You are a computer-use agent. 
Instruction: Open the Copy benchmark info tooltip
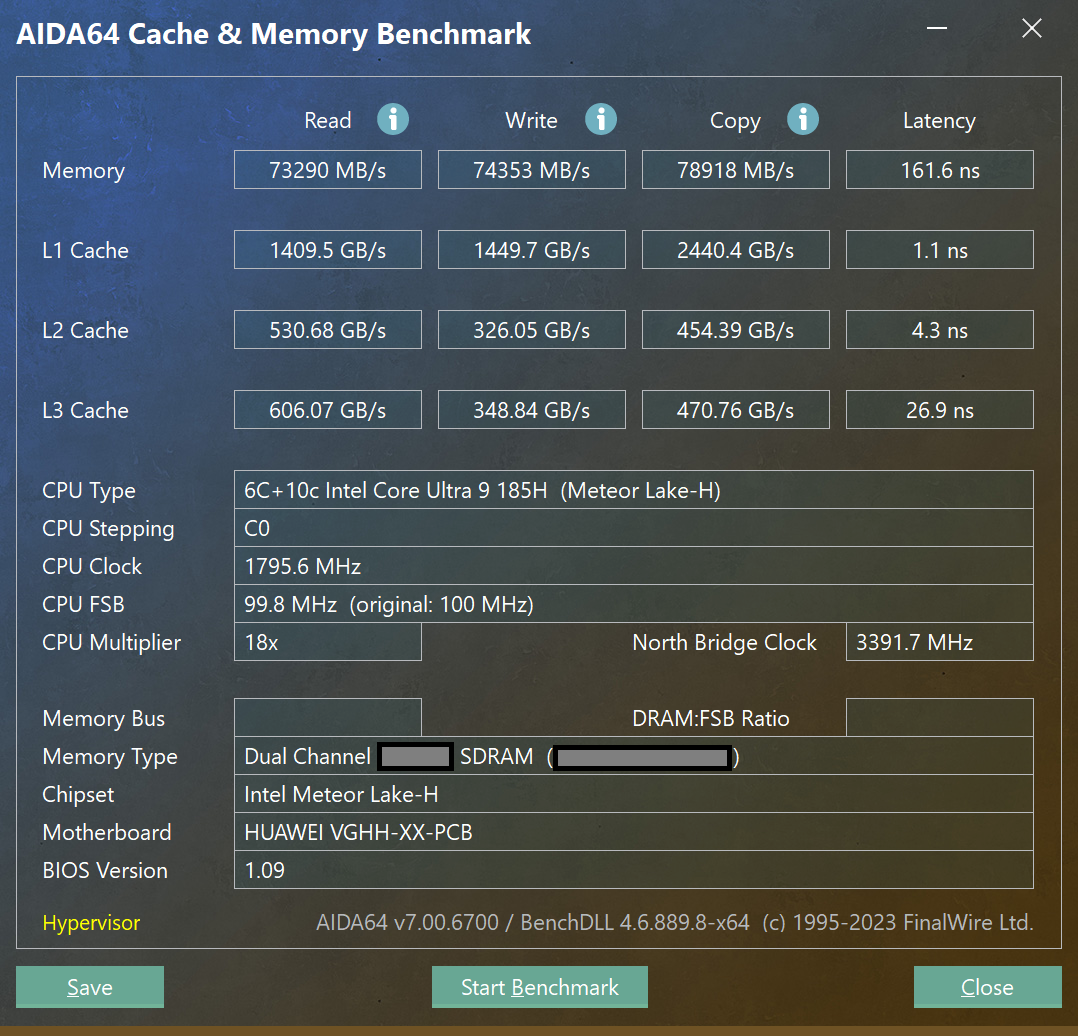click(803, 119)
